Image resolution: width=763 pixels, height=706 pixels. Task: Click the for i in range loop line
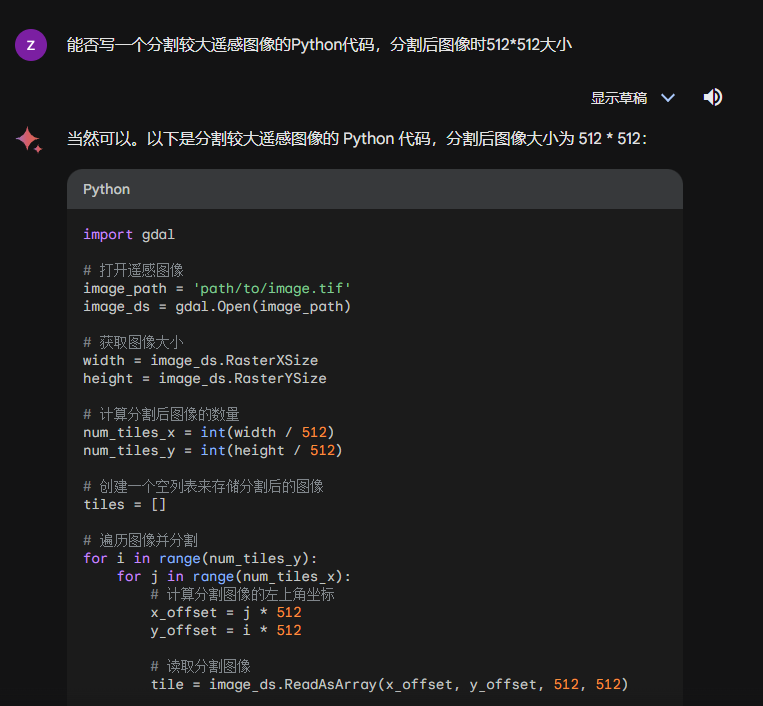click(x=200, y=558)
